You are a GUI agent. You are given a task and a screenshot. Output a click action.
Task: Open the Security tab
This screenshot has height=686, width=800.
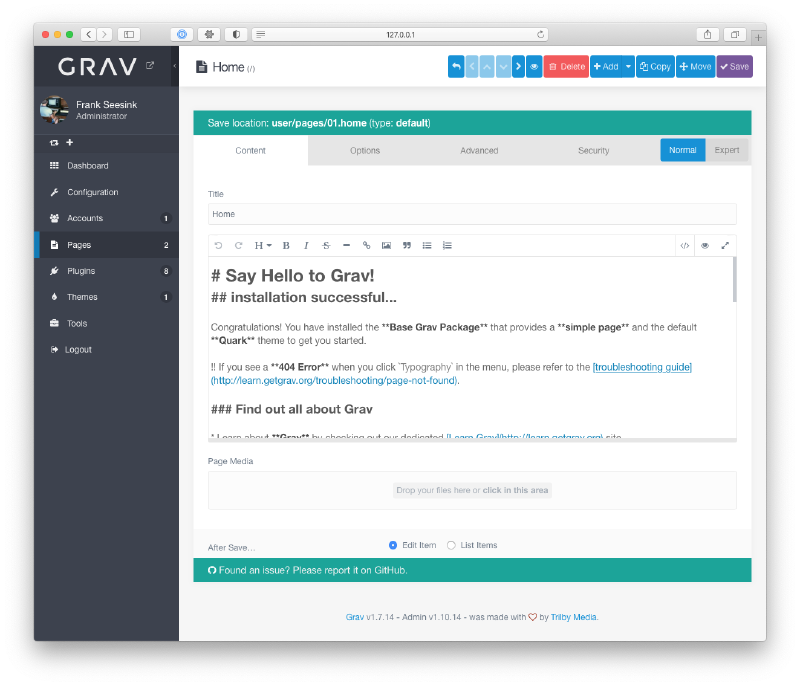(x=593, y=150)
